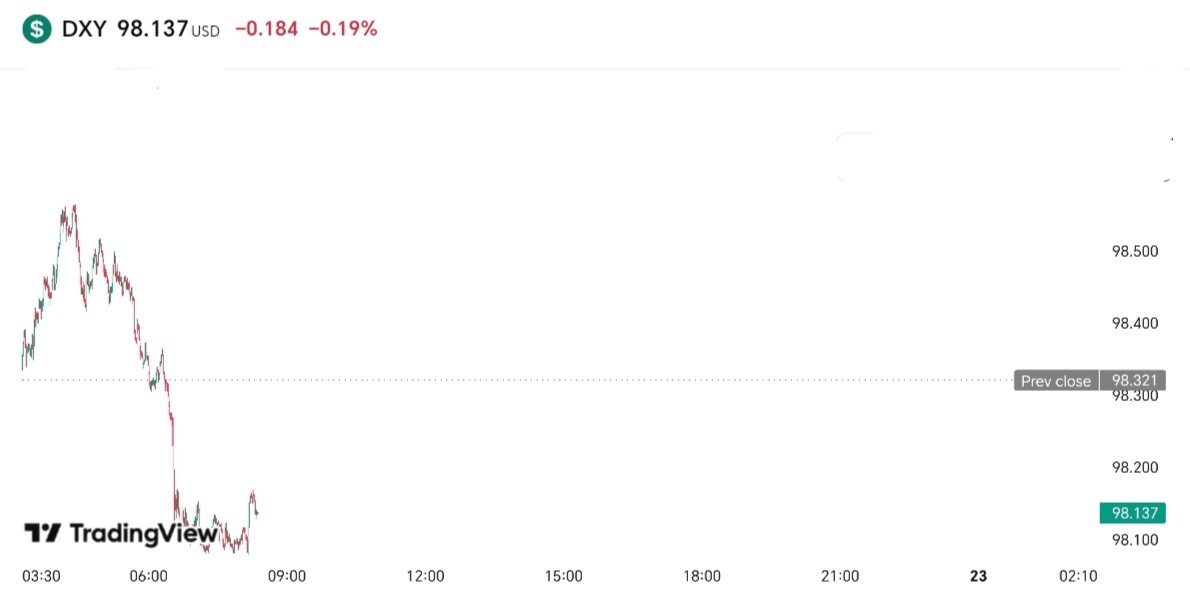The height and width of the screenshot is (608, 1190).
Task: Click the 98.200 price axis label
Action: [x=1135, y=467]
